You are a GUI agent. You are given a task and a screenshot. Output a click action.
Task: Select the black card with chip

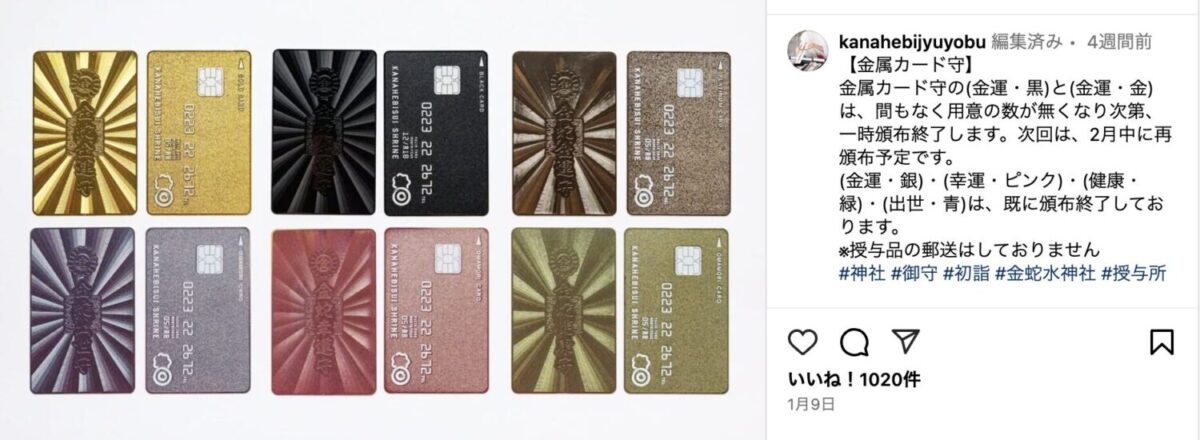pyautogui.click(x=435, y=132)
